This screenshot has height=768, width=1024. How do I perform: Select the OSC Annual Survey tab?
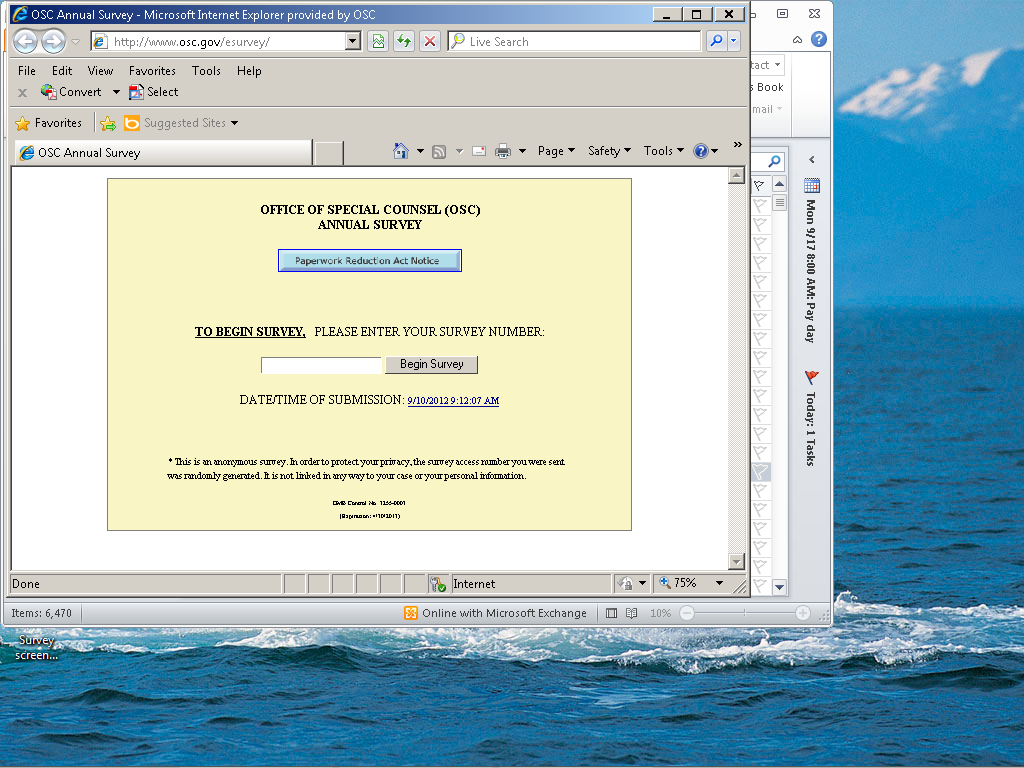[x=162, y=153]
